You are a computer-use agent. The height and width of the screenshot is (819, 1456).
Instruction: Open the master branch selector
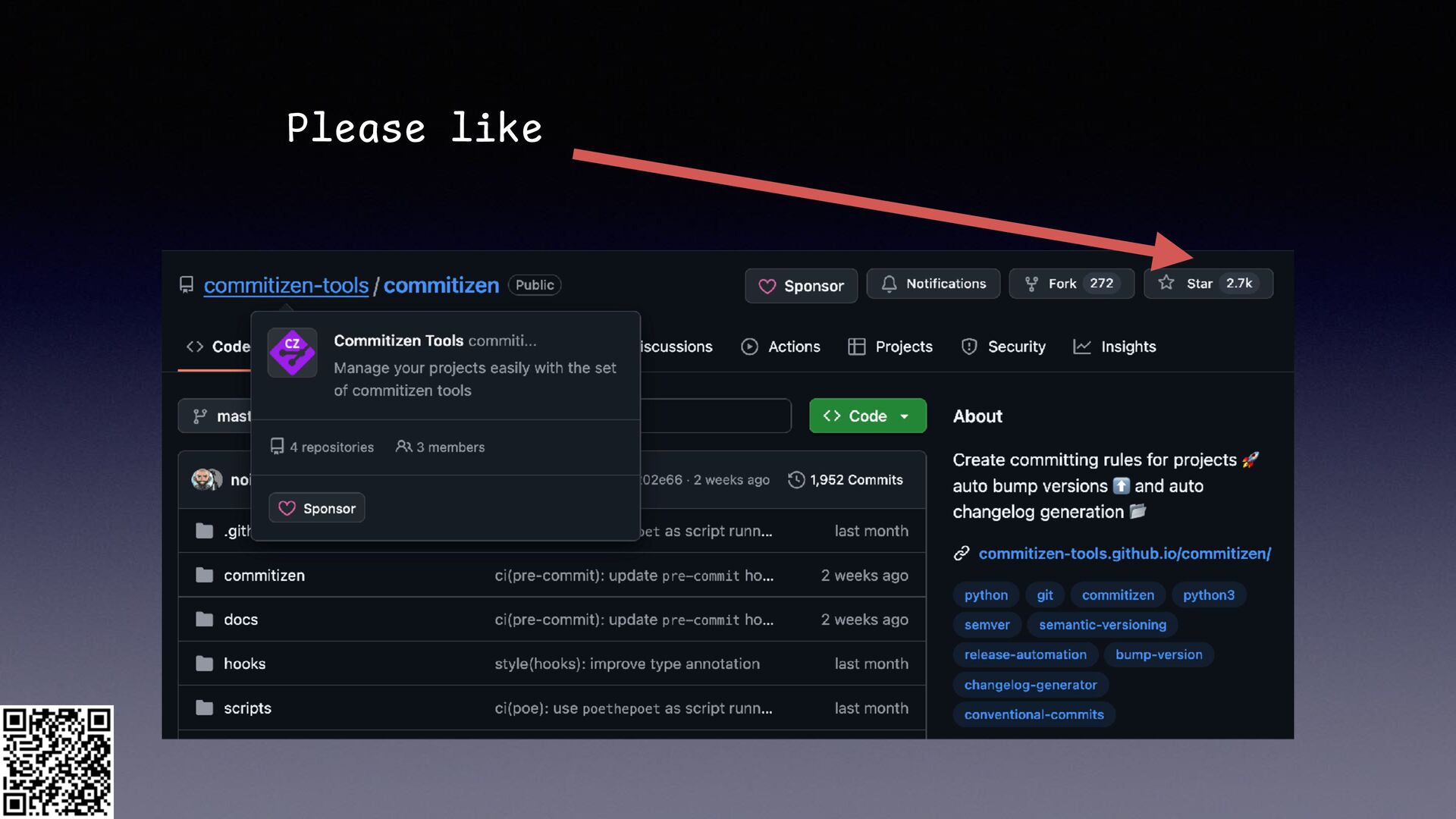pos(220,416)
